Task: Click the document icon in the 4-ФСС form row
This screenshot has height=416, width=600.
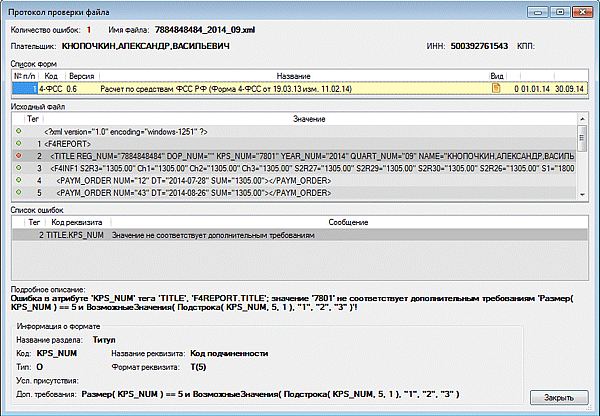Action: [494, 88]
